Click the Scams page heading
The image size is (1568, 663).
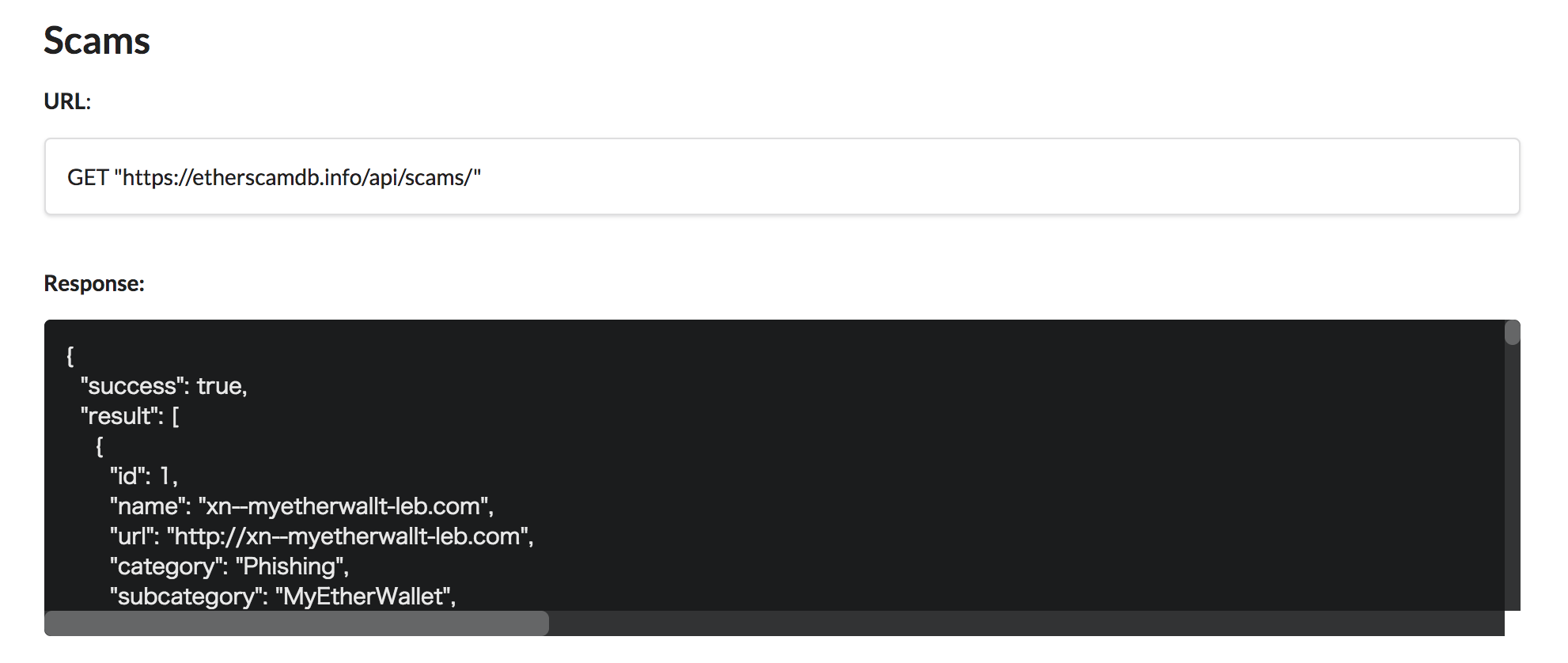pyautogui.click(x=97, y=41)
